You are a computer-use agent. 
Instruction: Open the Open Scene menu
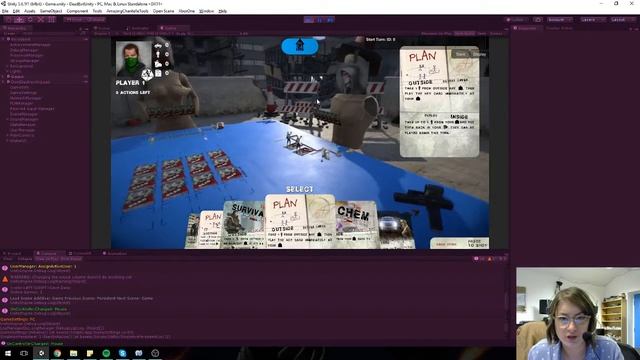163,11
